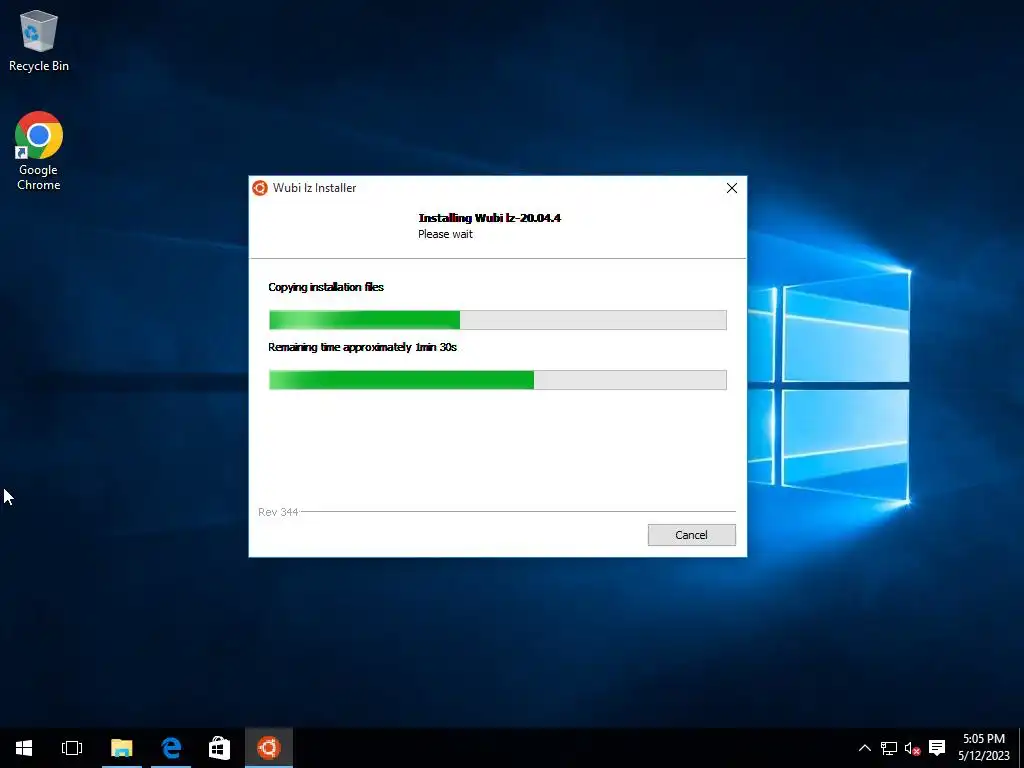Click the 'Remaining time approximately 1min 30s' text

362,347
